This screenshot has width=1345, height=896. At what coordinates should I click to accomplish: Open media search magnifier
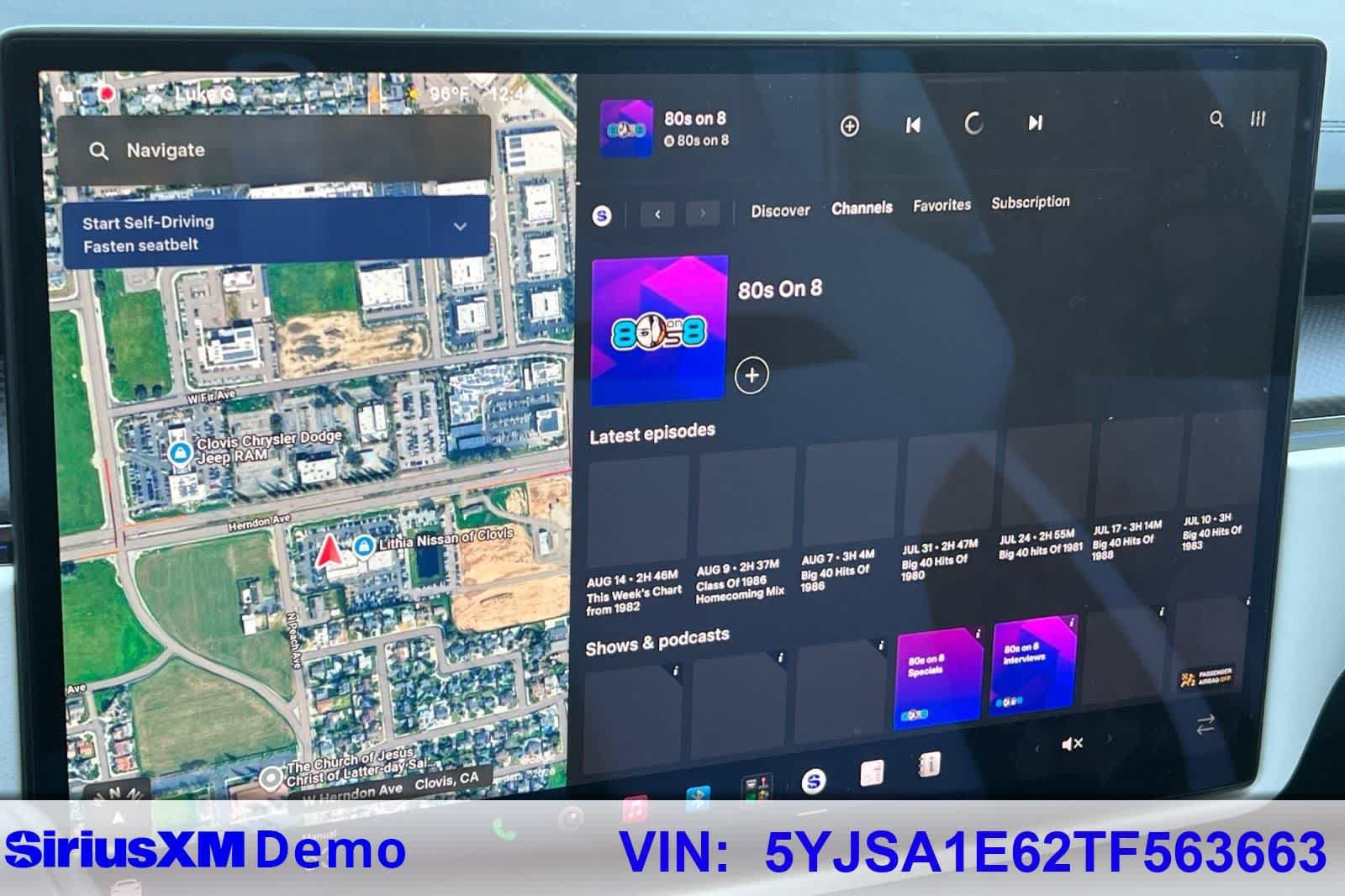pos(1216,119)
